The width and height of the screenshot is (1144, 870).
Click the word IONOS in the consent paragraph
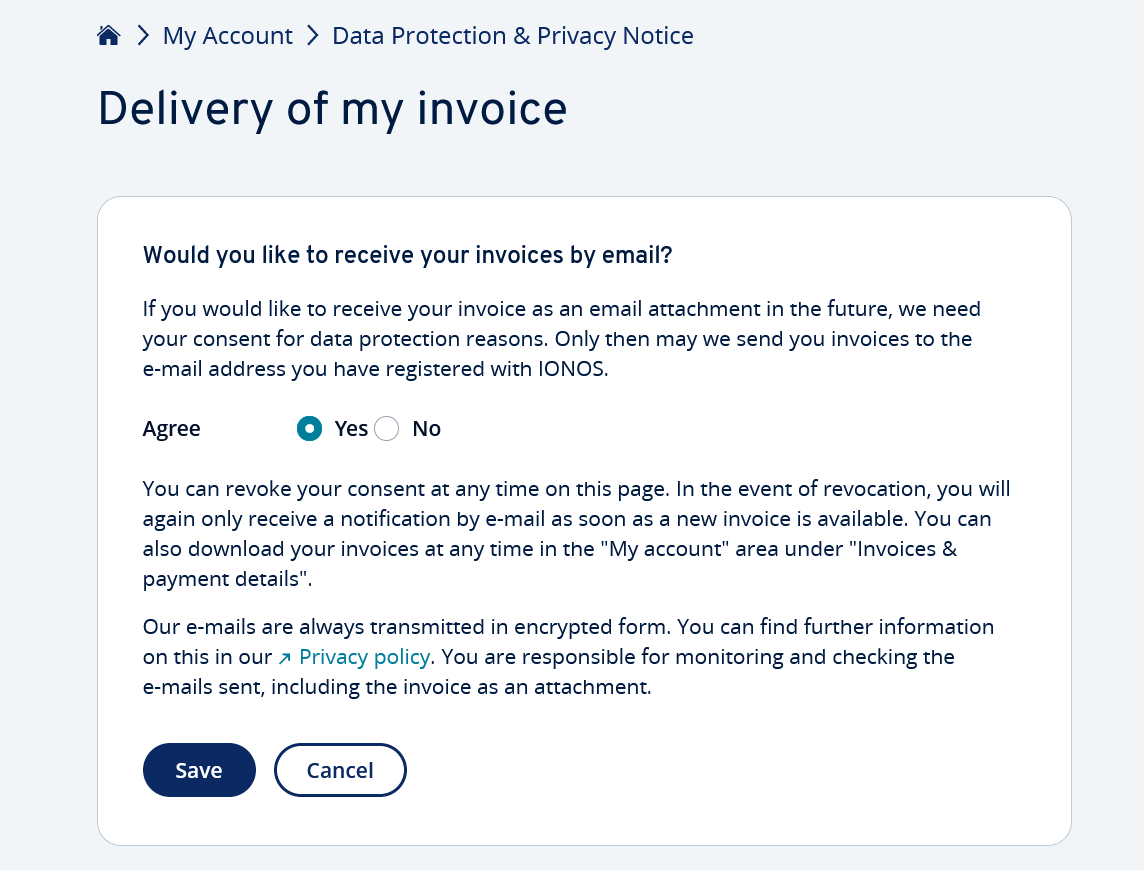pyautogui.click(x=571, y=369)
